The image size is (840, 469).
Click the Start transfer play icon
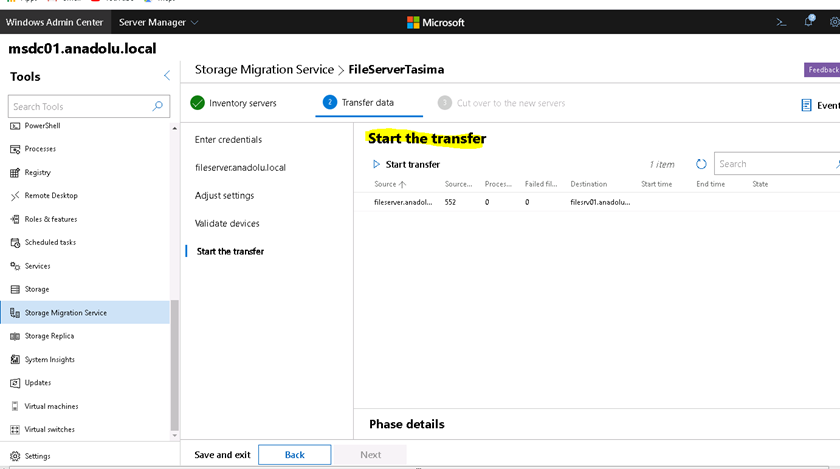coord(376,165)
